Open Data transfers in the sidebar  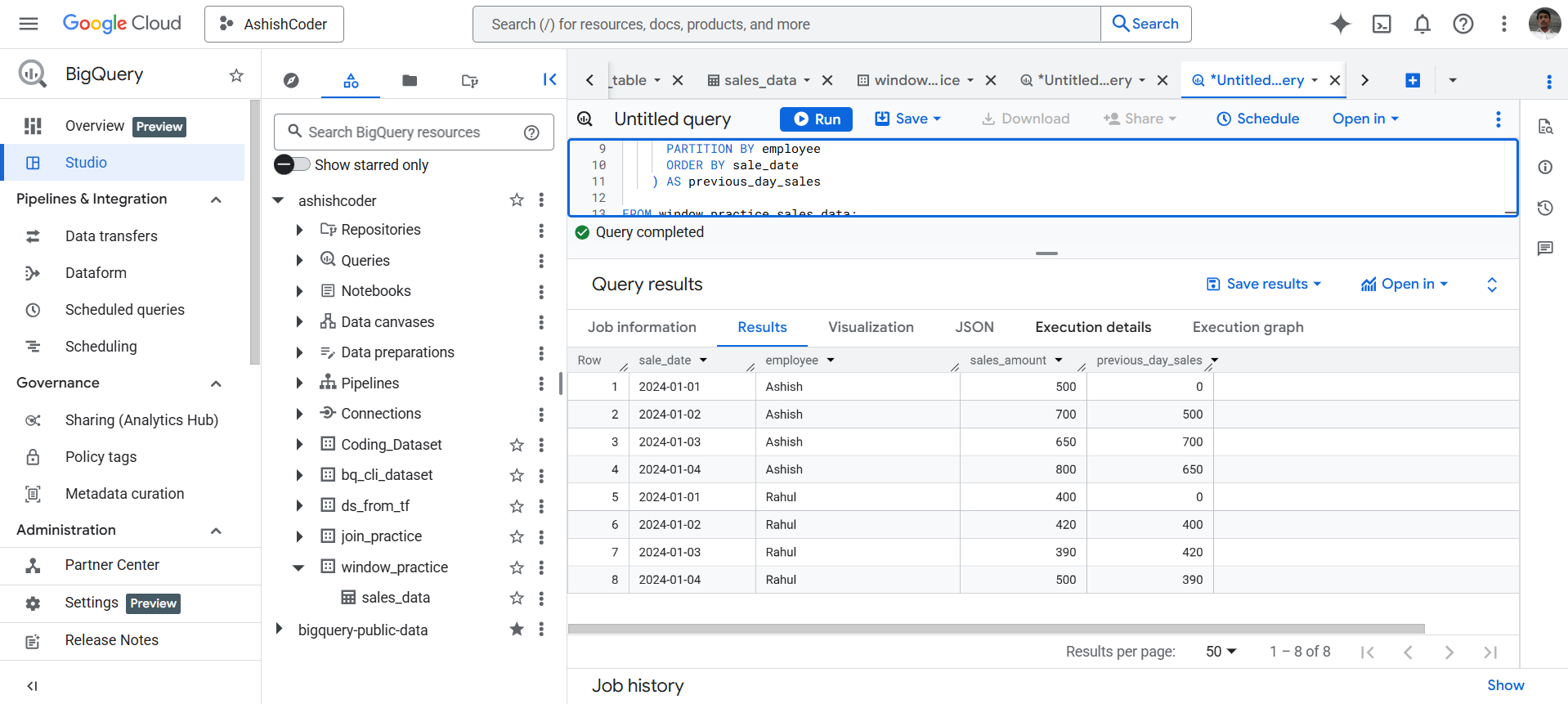111,236
